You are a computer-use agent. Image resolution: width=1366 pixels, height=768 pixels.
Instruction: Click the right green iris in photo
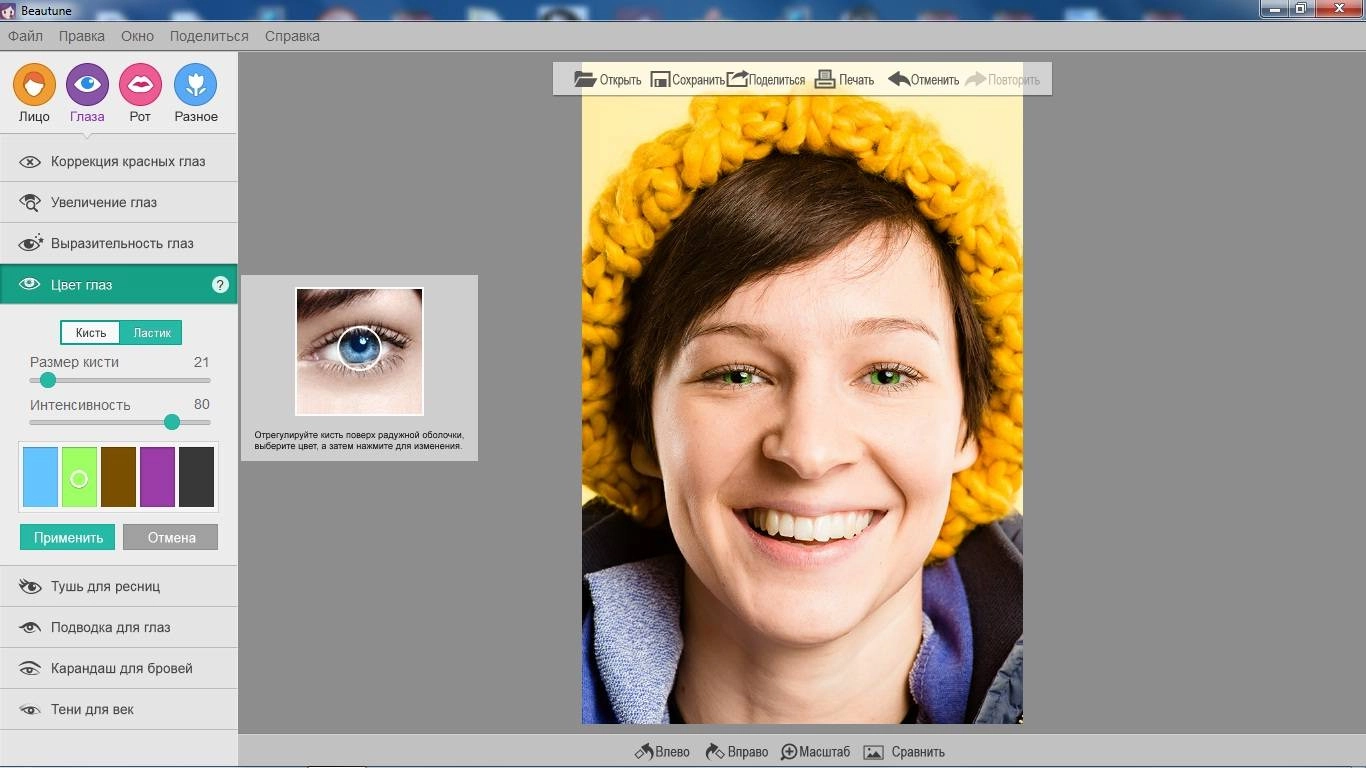click(x=885, y=377)
